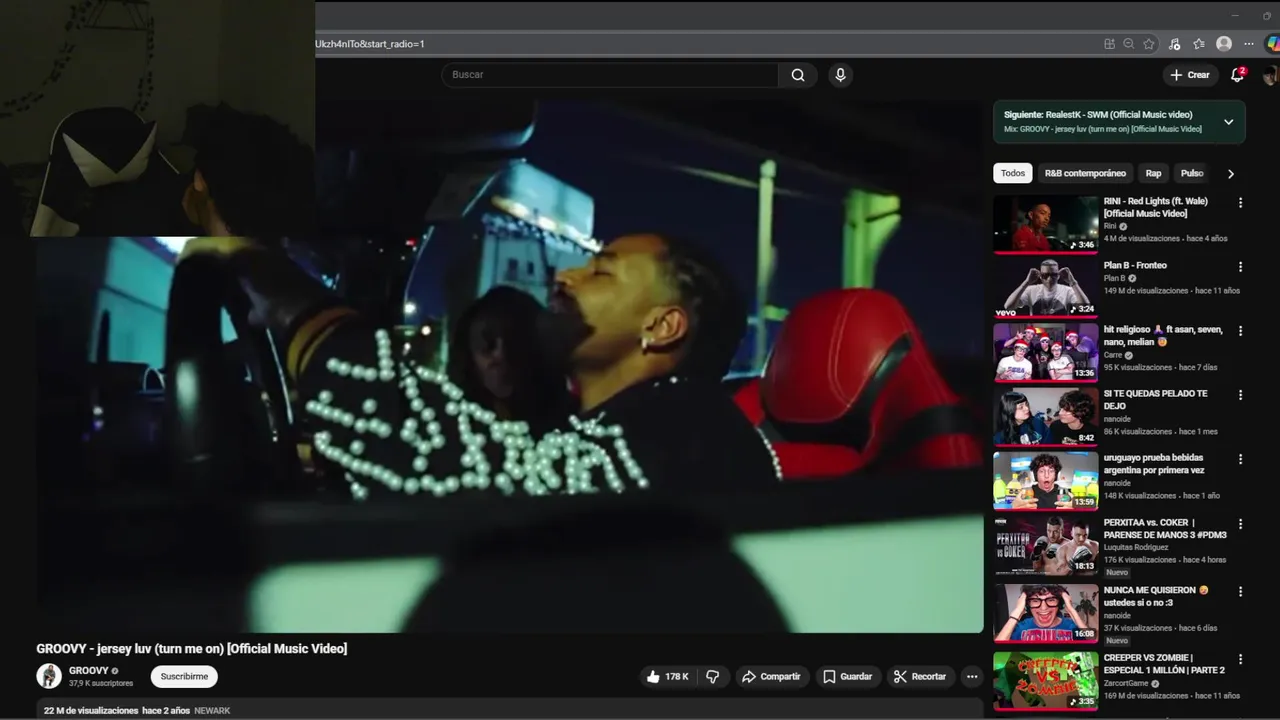
Task: Clip the video with Recortar
Action: [x=920, y=677]
